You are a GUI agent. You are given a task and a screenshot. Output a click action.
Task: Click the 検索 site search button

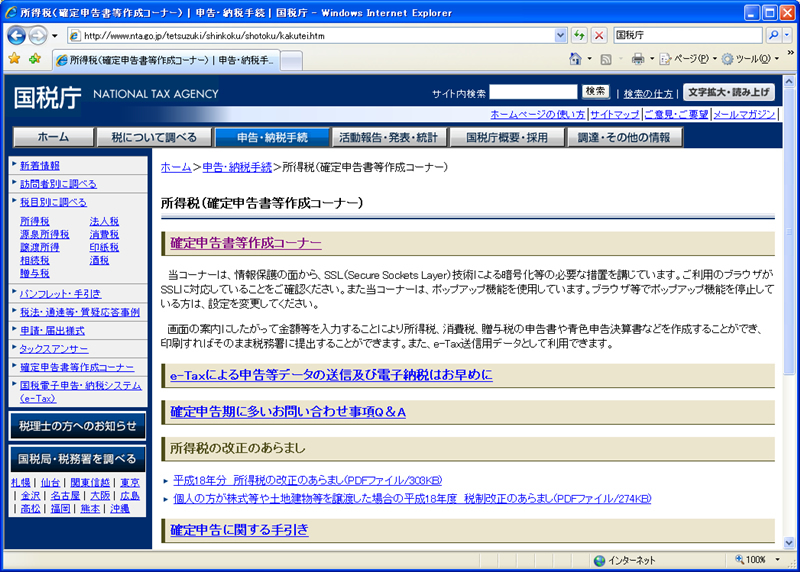[596, 92]
